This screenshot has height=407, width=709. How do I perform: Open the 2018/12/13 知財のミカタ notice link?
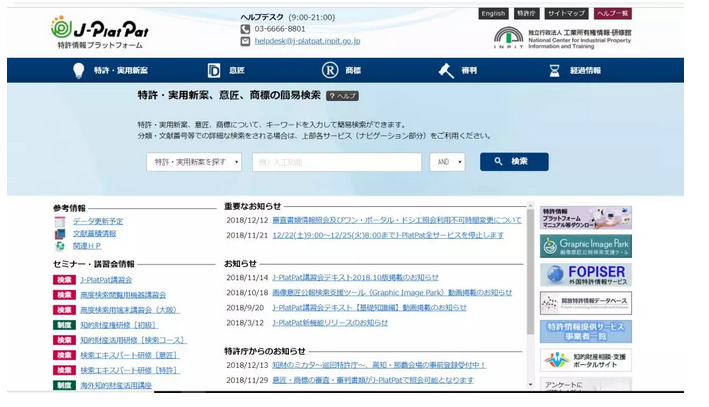(379, 365)
